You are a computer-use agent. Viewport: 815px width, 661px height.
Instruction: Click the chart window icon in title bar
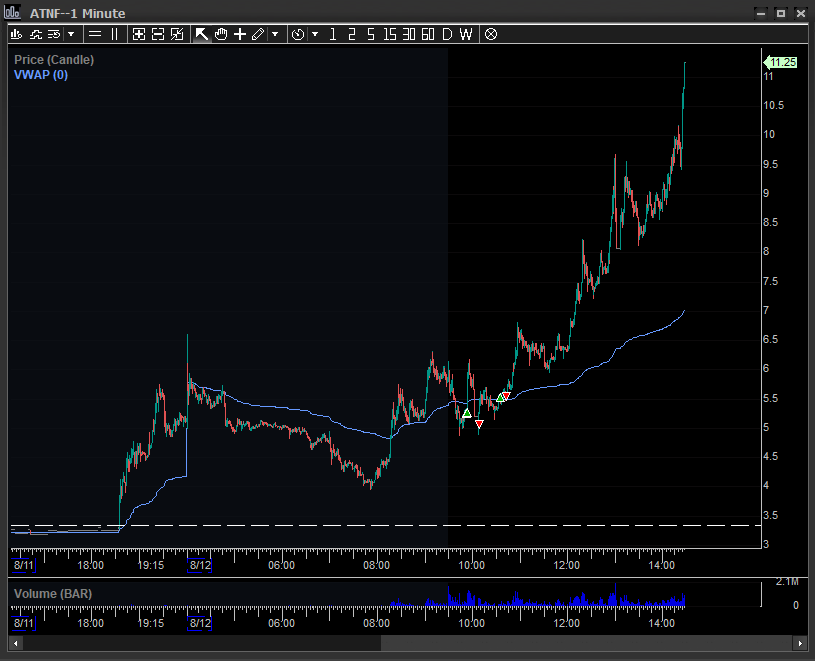click(x=12, y=12)
